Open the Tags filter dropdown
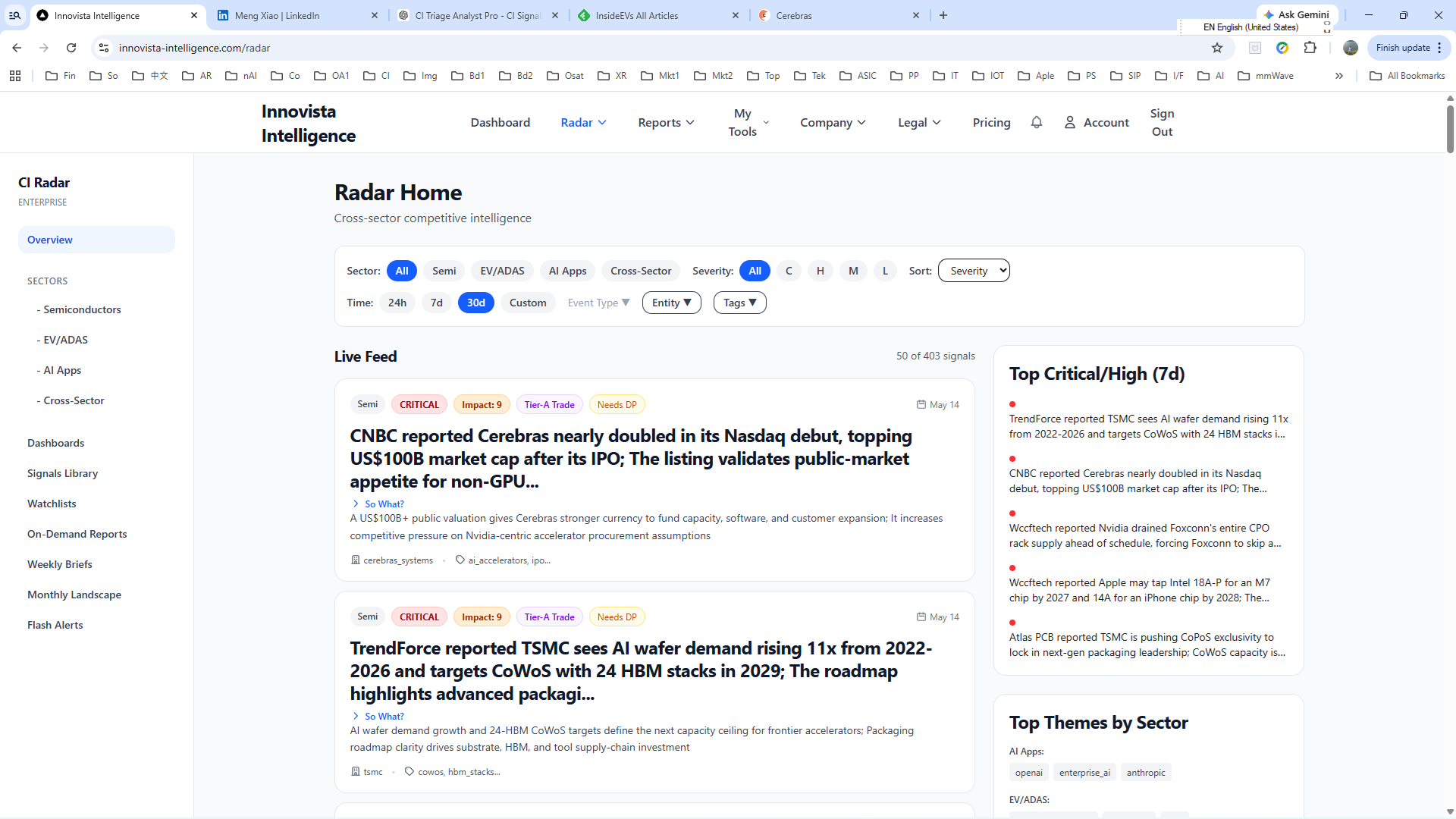 coord(739,303)
